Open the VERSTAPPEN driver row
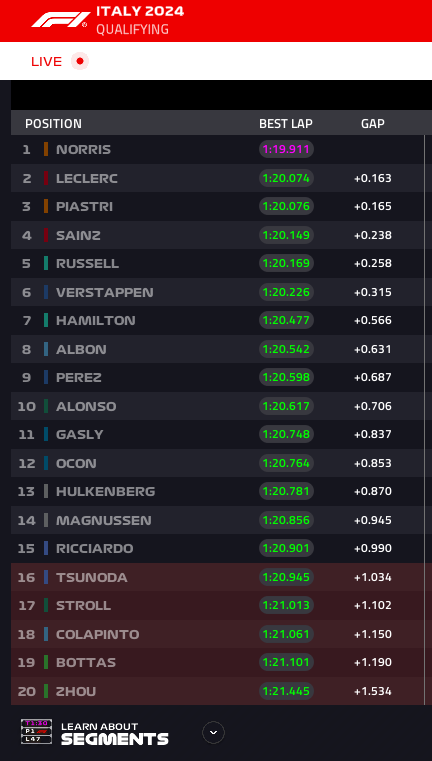Image resolution: width=432 pixels, height=761 pixels. pyautogui.click(x=217, y=292)
